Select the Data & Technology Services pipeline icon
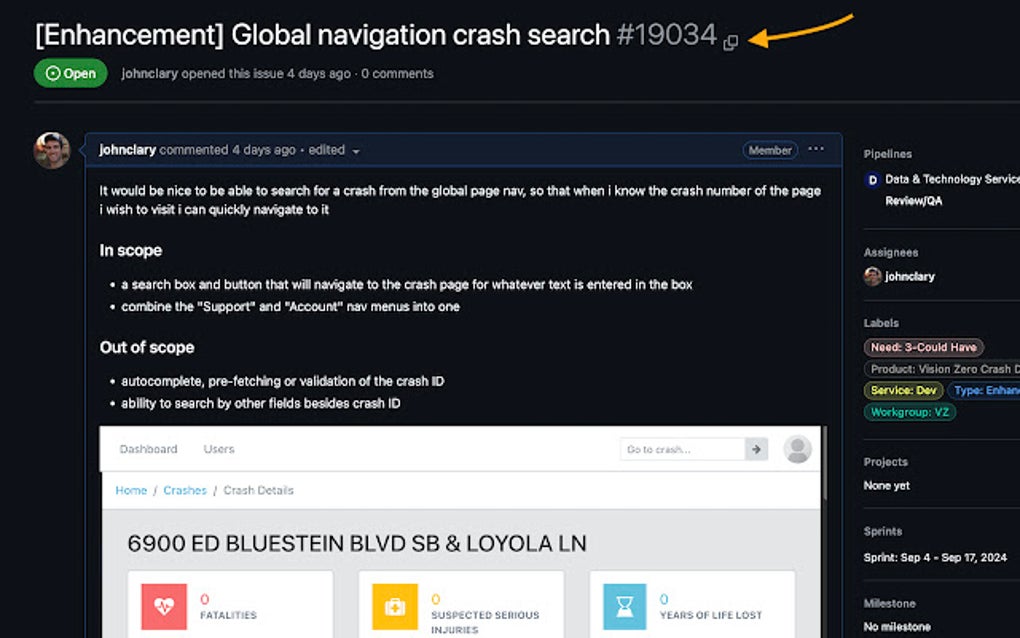Viewport: 1020px width, 638px height. (871, 179)
